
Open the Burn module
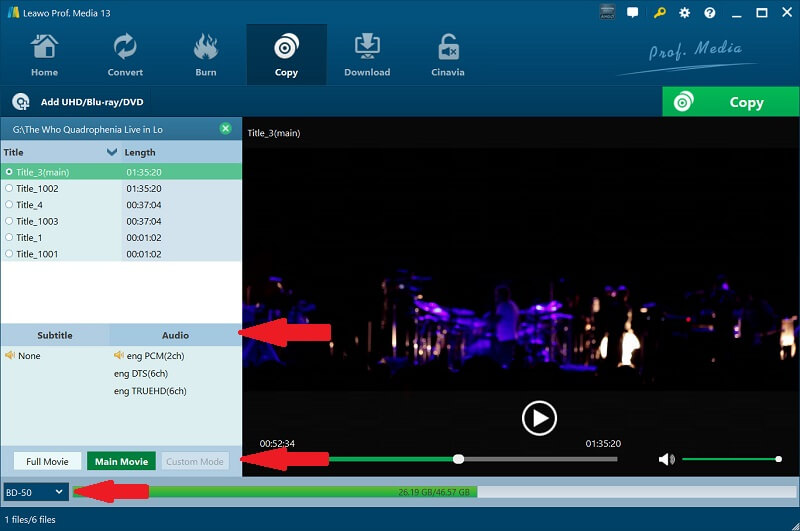206,55
